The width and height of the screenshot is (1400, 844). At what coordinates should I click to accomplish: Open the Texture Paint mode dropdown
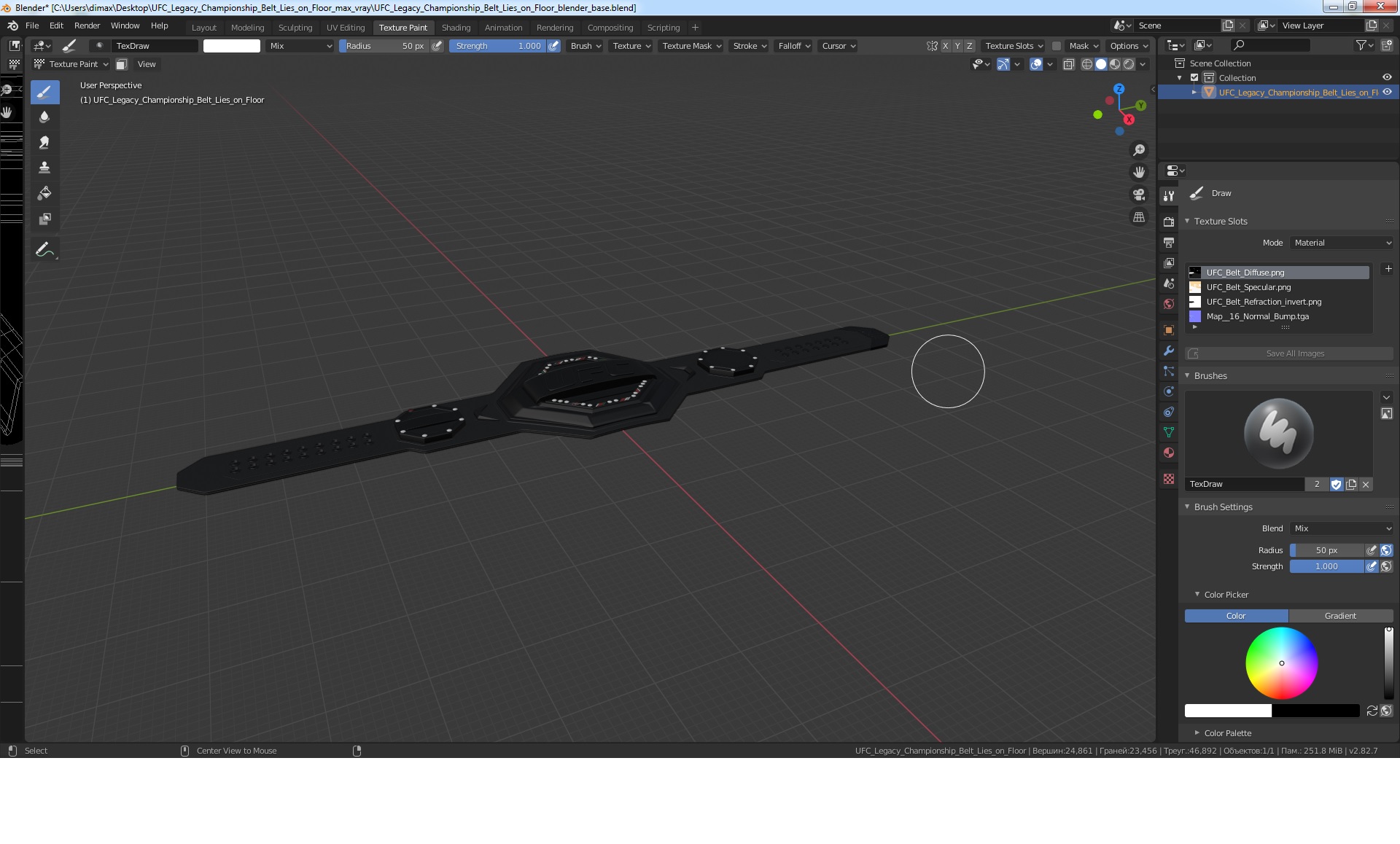tap(71, 64)
